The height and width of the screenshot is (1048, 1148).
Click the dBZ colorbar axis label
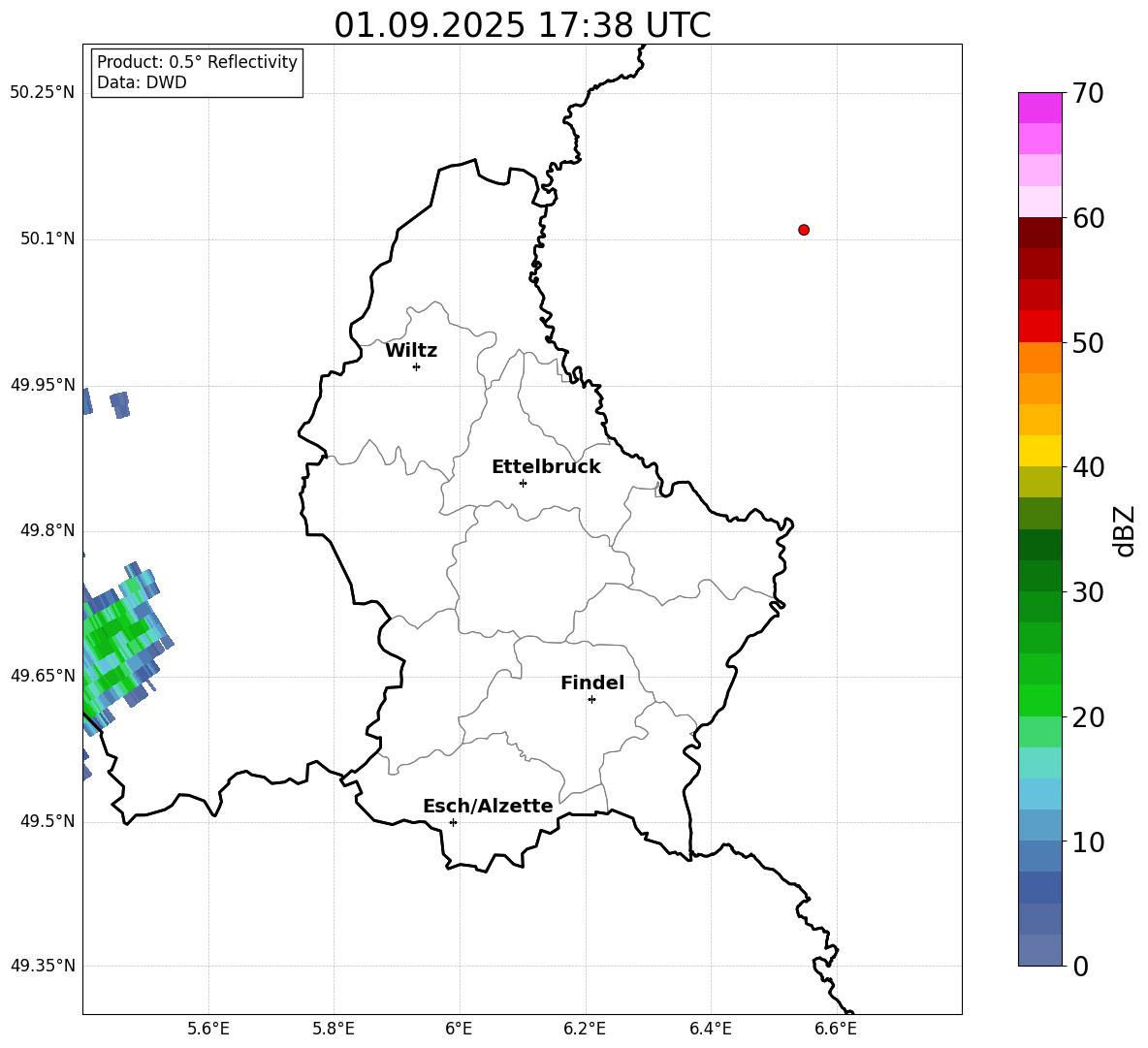(1124, 530)
